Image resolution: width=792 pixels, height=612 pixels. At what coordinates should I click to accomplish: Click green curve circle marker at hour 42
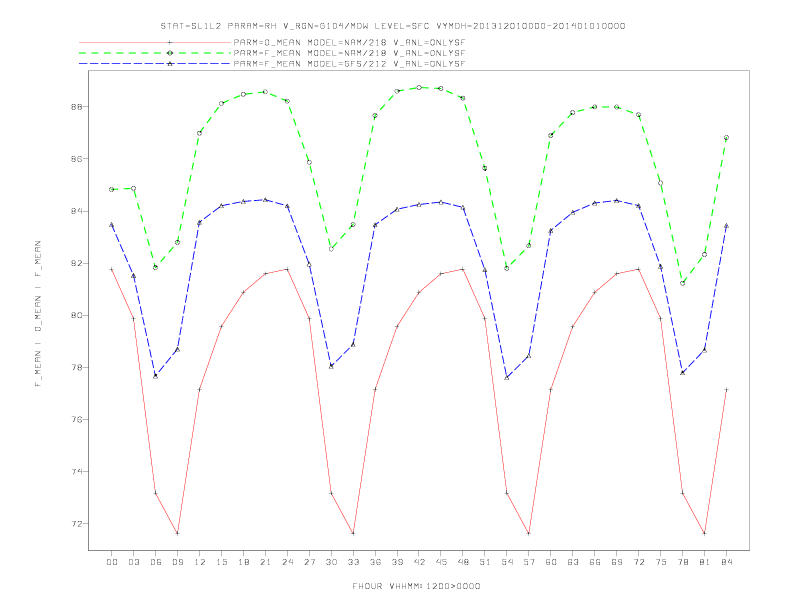coord(419,87)
